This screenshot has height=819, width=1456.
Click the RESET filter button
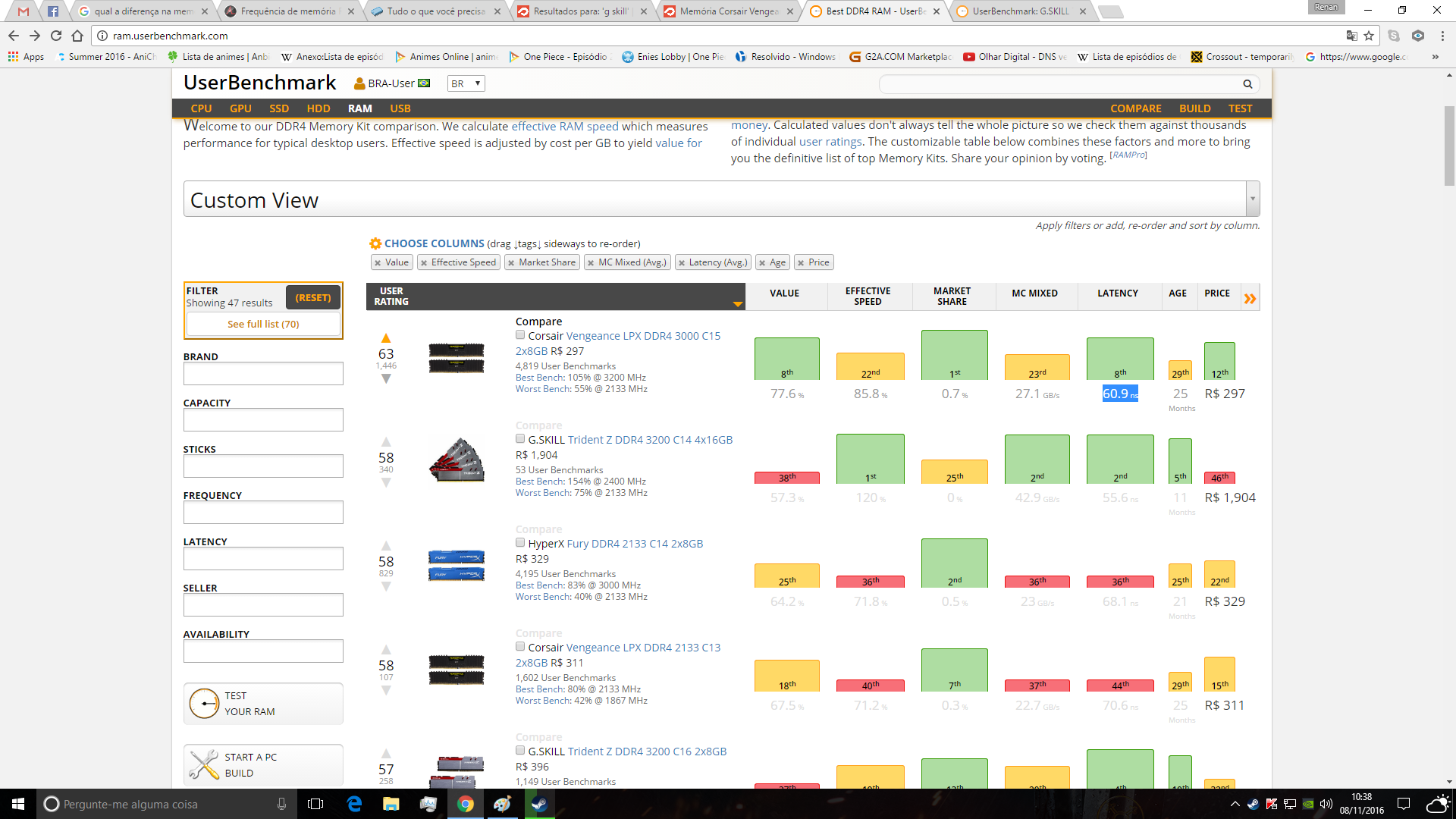click(313, 297)
